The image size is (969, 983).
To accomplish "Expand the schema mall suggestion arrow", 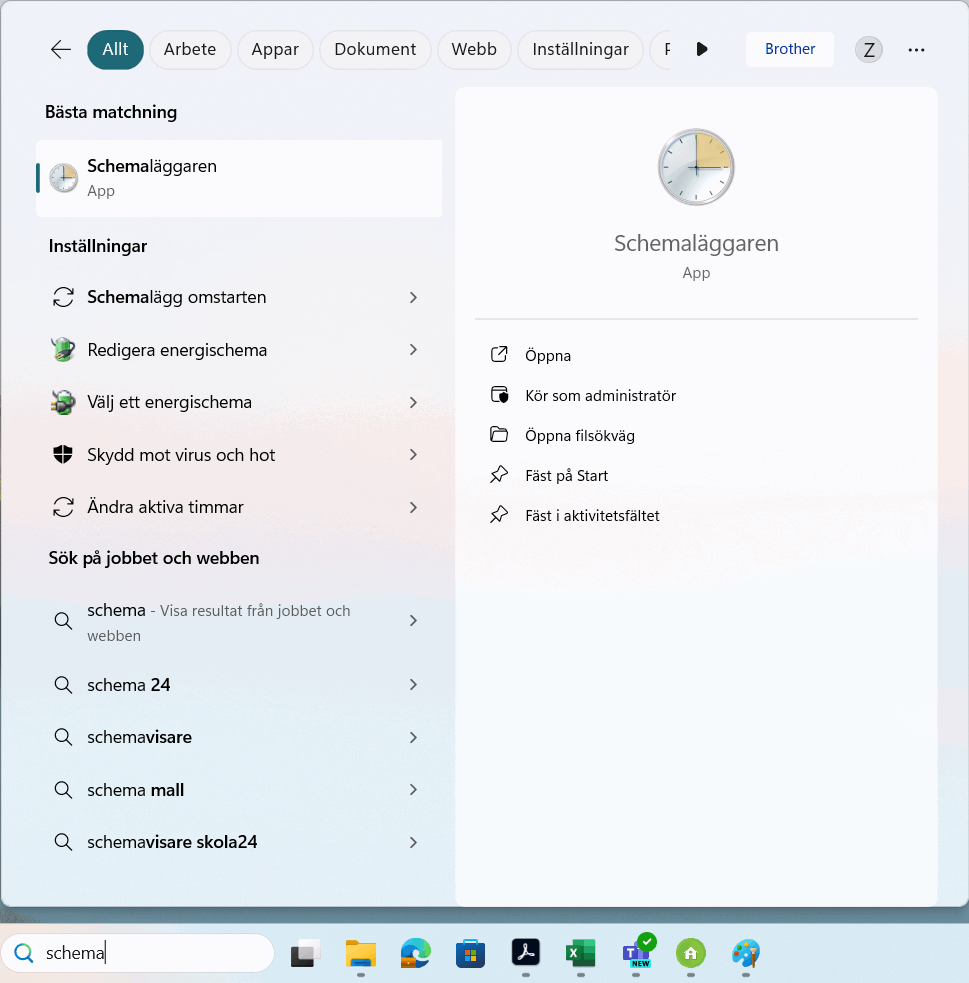I will [x=413, y=790].
